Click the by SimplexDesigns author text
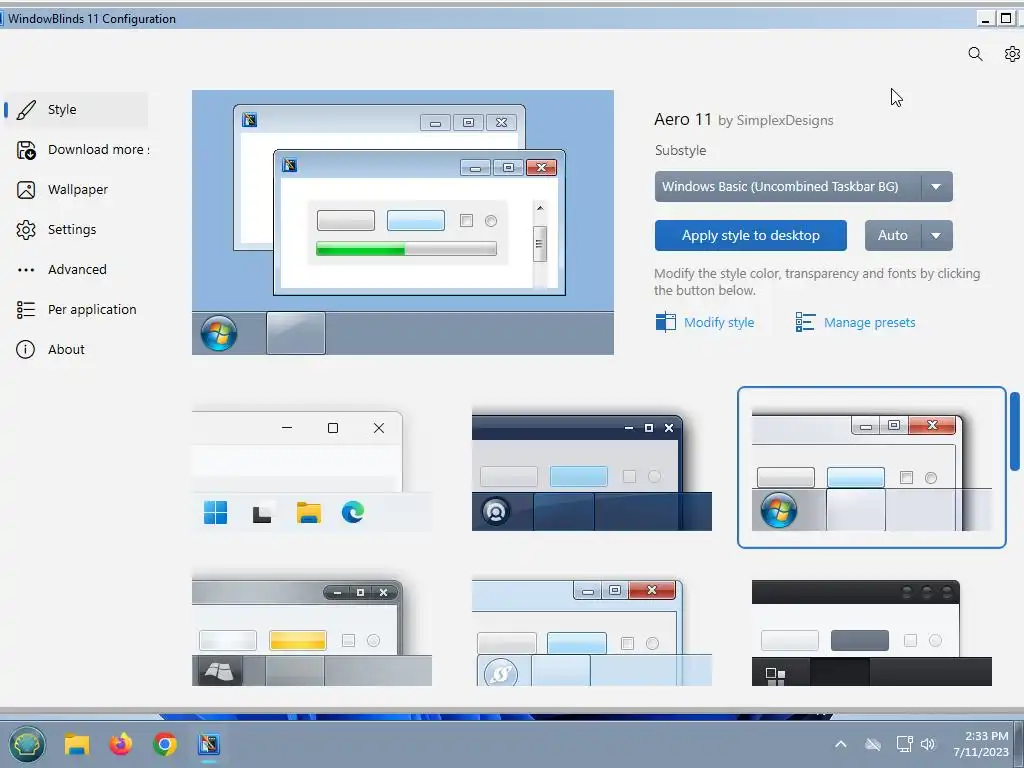The height and width of the screenshot is (768, 1024). [776, 120]
